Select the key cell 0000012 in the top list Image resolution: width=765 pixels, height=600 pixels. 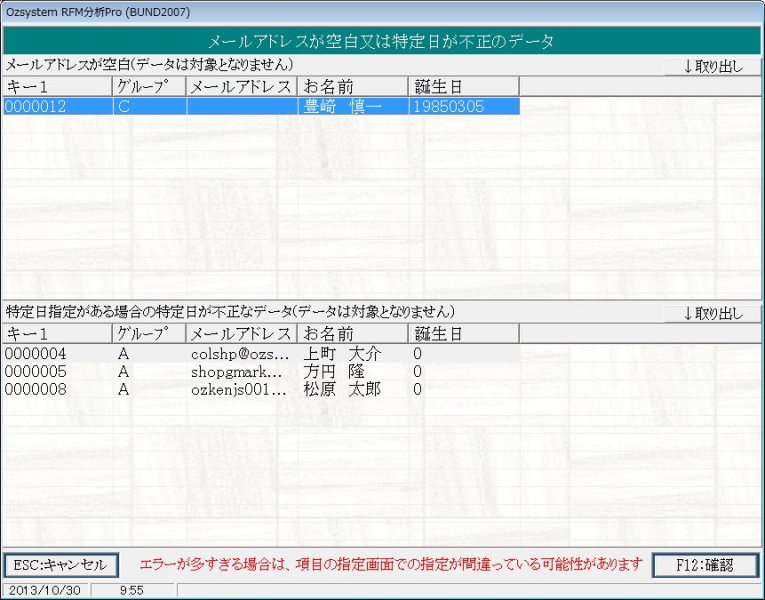58,106
